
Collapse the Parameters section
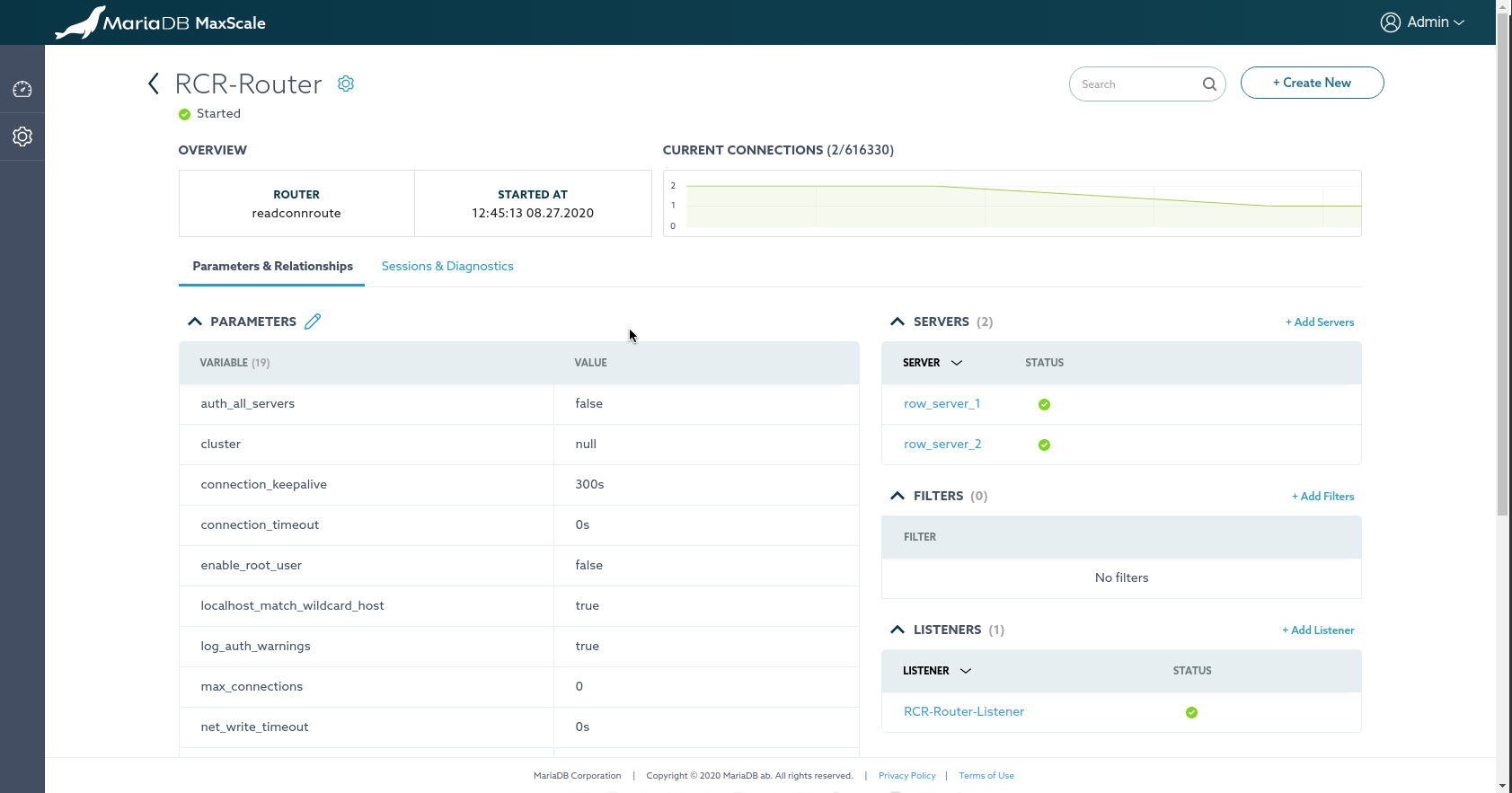pos(195,322)
